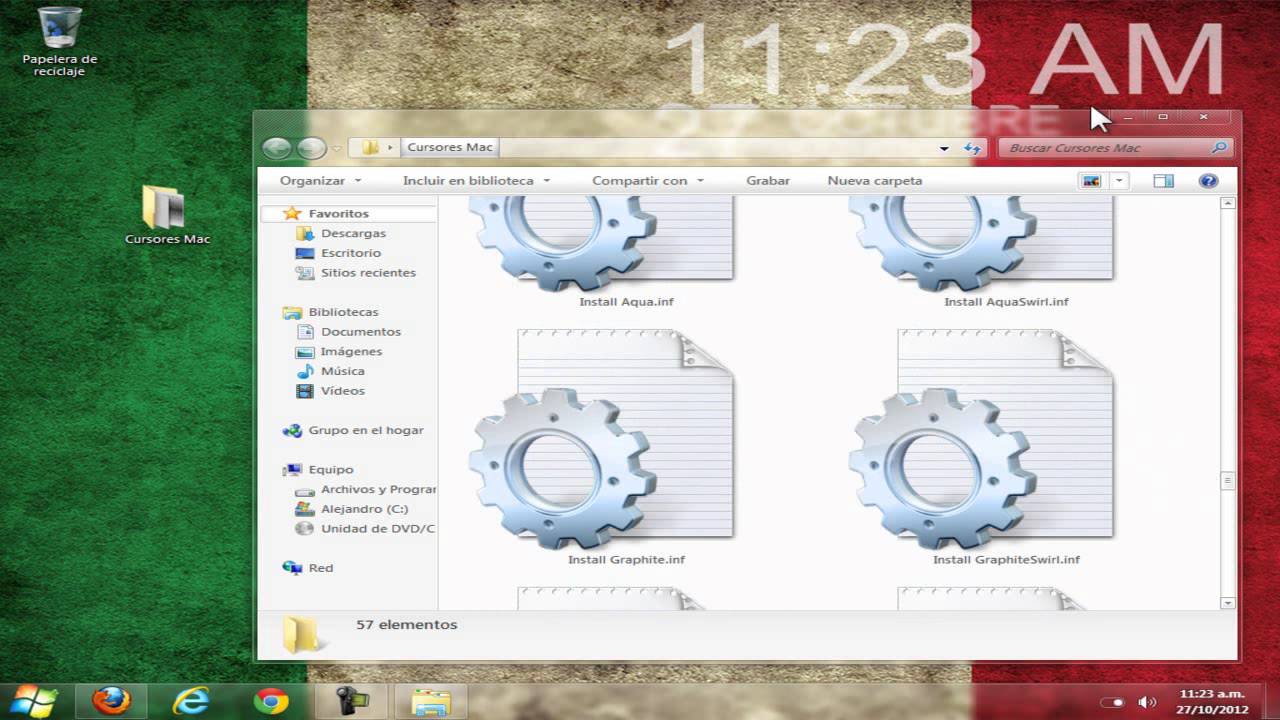Open Sitios recientes in sidebar
The height and width of the screenshot is (720, 1280).
368,273
